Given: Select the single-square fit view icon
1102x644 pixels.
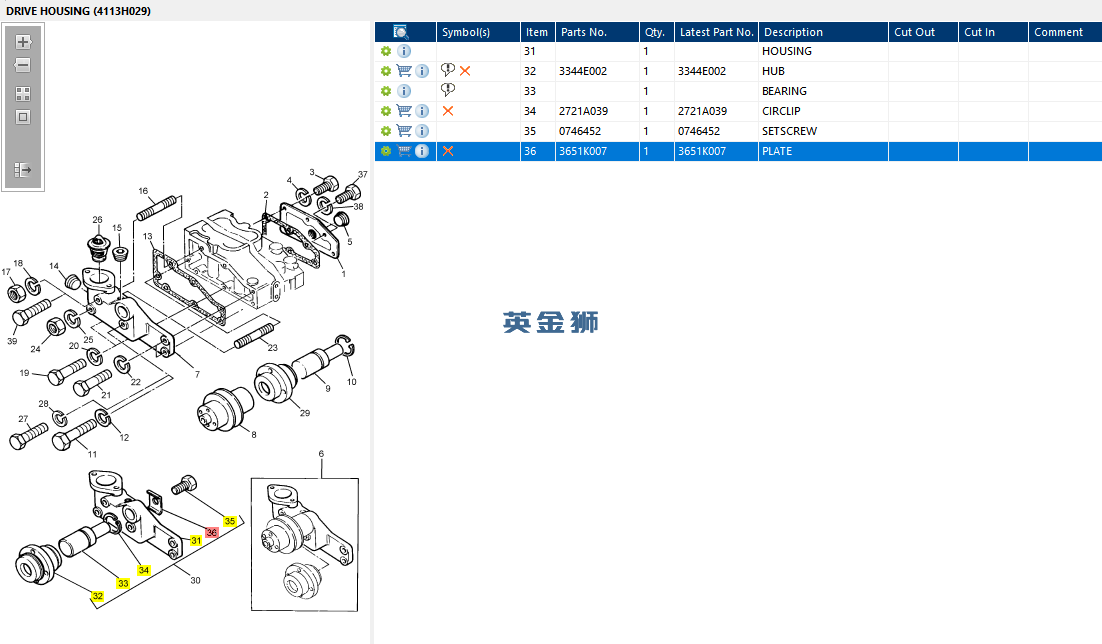Looking at the screenshot, I should click(23, 117).
